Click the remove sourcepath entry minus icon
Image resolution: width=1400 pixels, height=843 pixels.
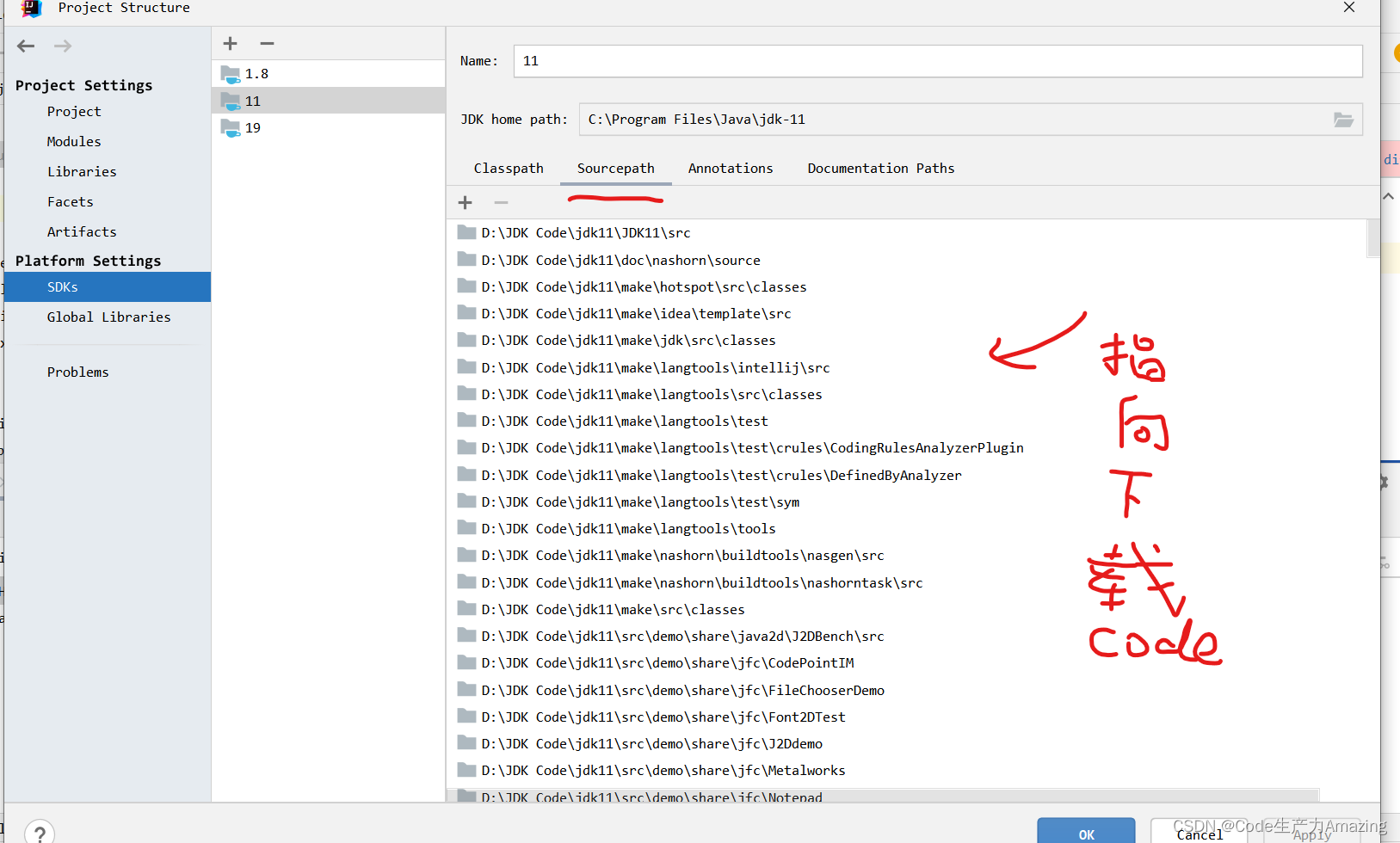click(502, 202)
